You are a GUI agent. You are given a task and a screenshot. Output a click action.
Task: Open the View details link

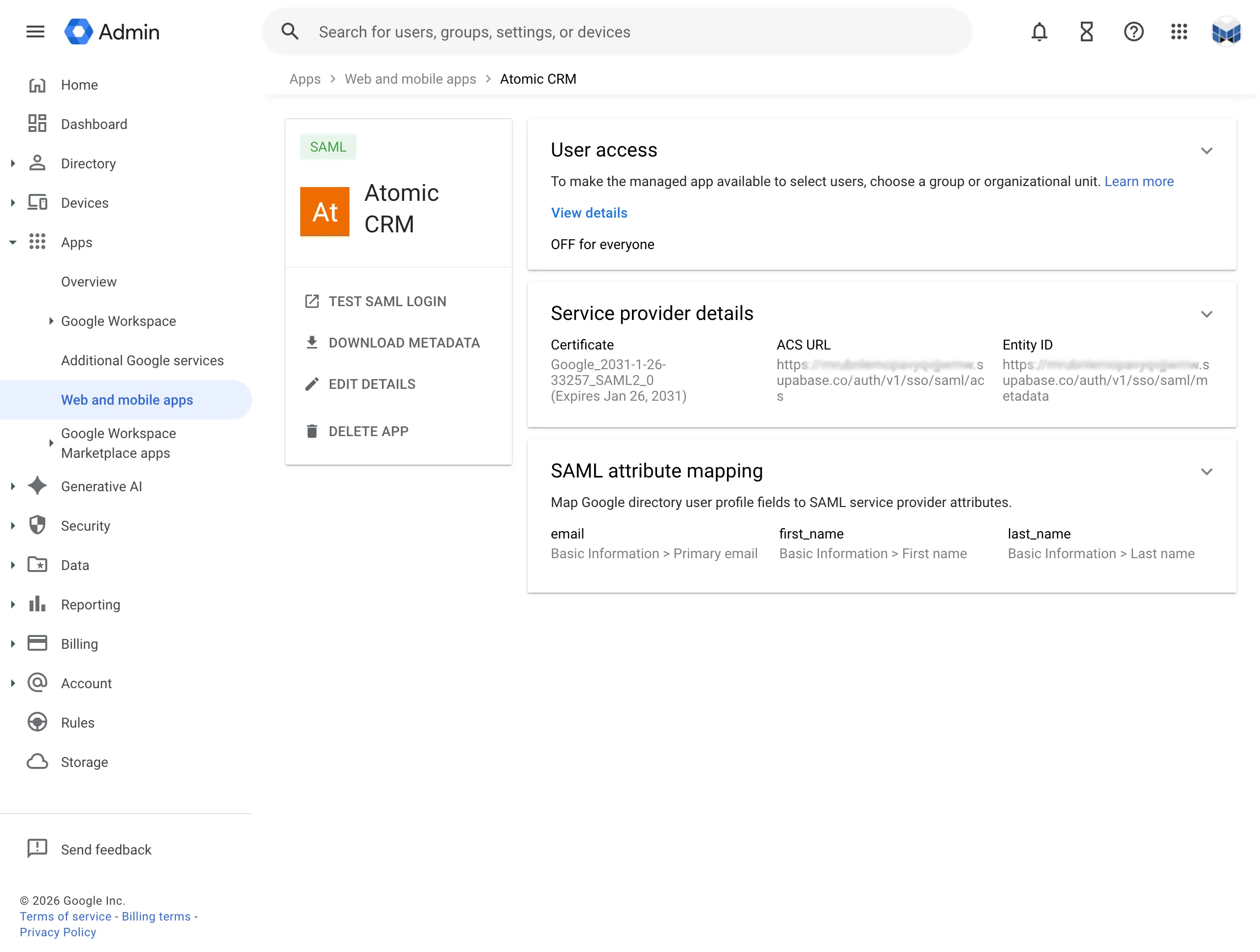coord(589,213)
